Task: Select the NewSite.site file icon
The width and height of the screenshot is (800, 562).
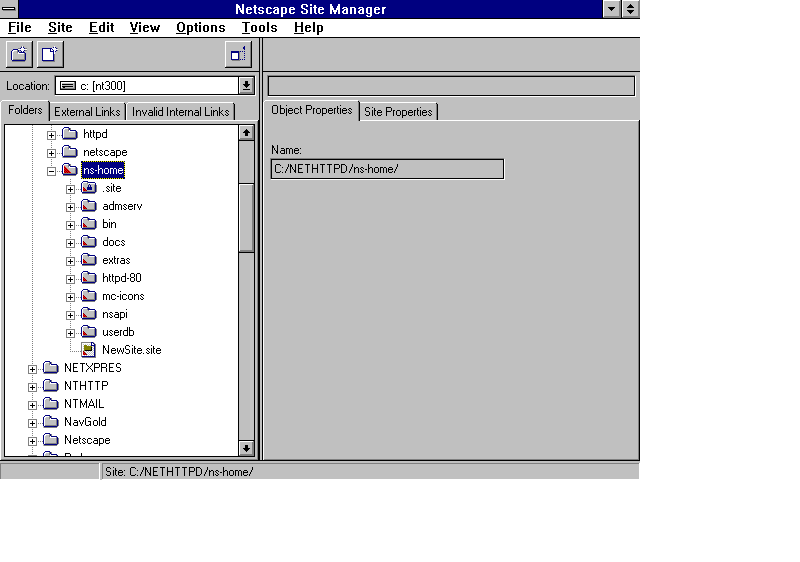Action: point(88,350)
